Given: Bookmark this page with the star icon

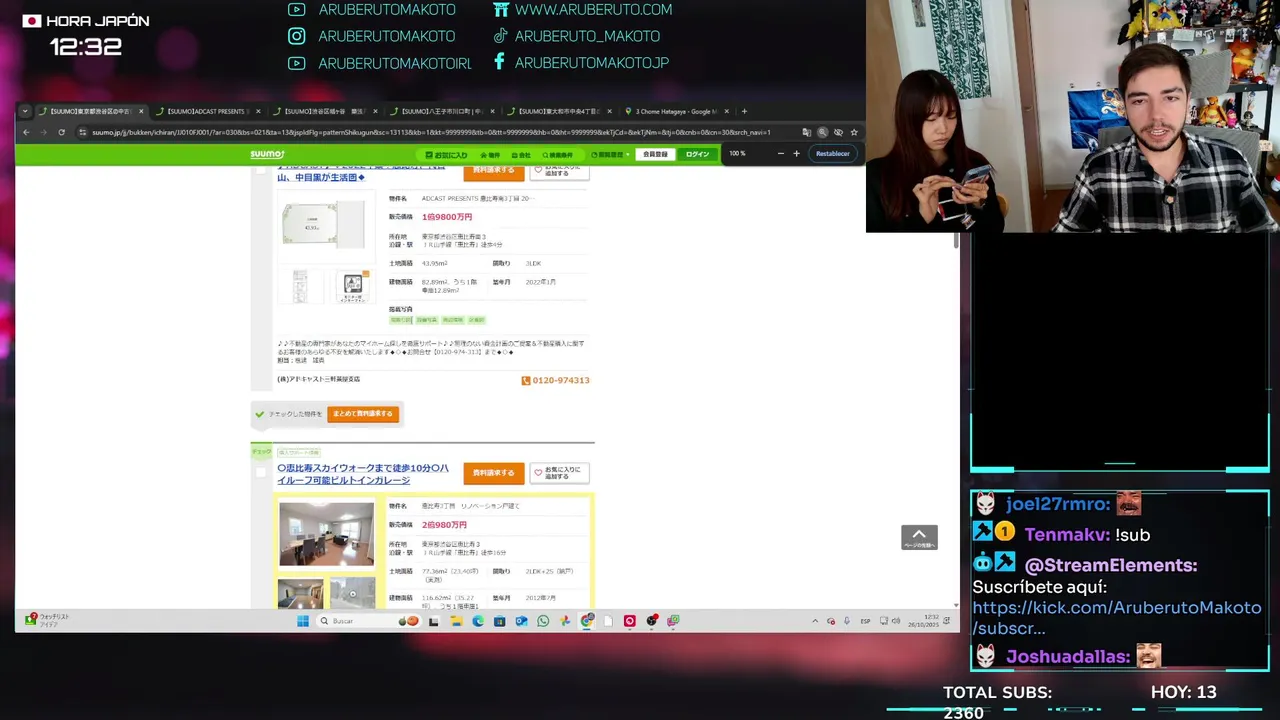Looking at the screenshot, I should coord(854,132).
